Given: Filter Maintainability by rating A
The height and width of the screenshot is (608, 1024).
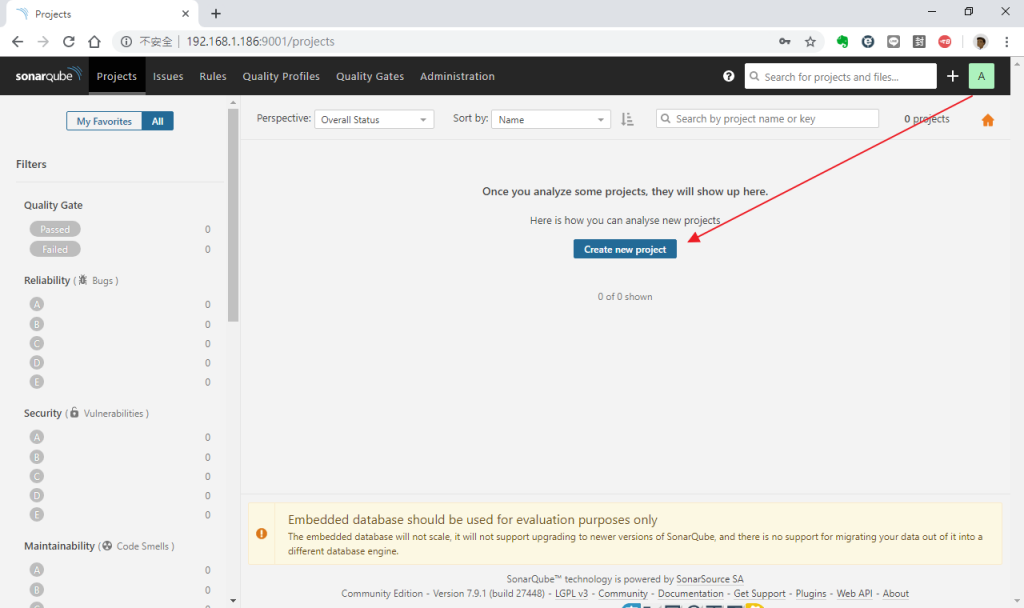Looking at the screenshot, I should coord(37,570).
